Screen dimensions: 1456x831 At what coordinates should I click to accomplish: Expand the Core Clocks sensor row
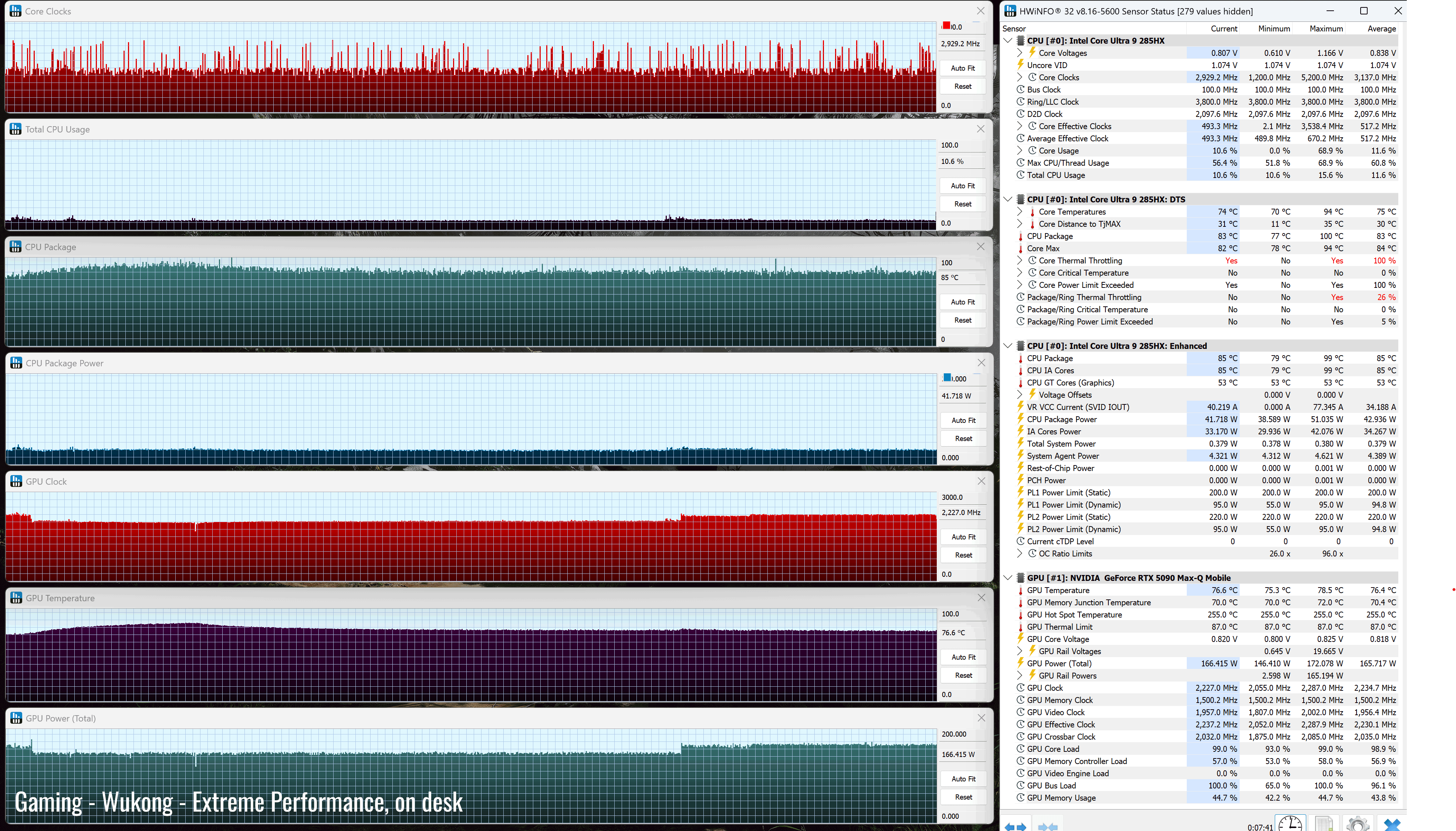[x=1020, y=77]
